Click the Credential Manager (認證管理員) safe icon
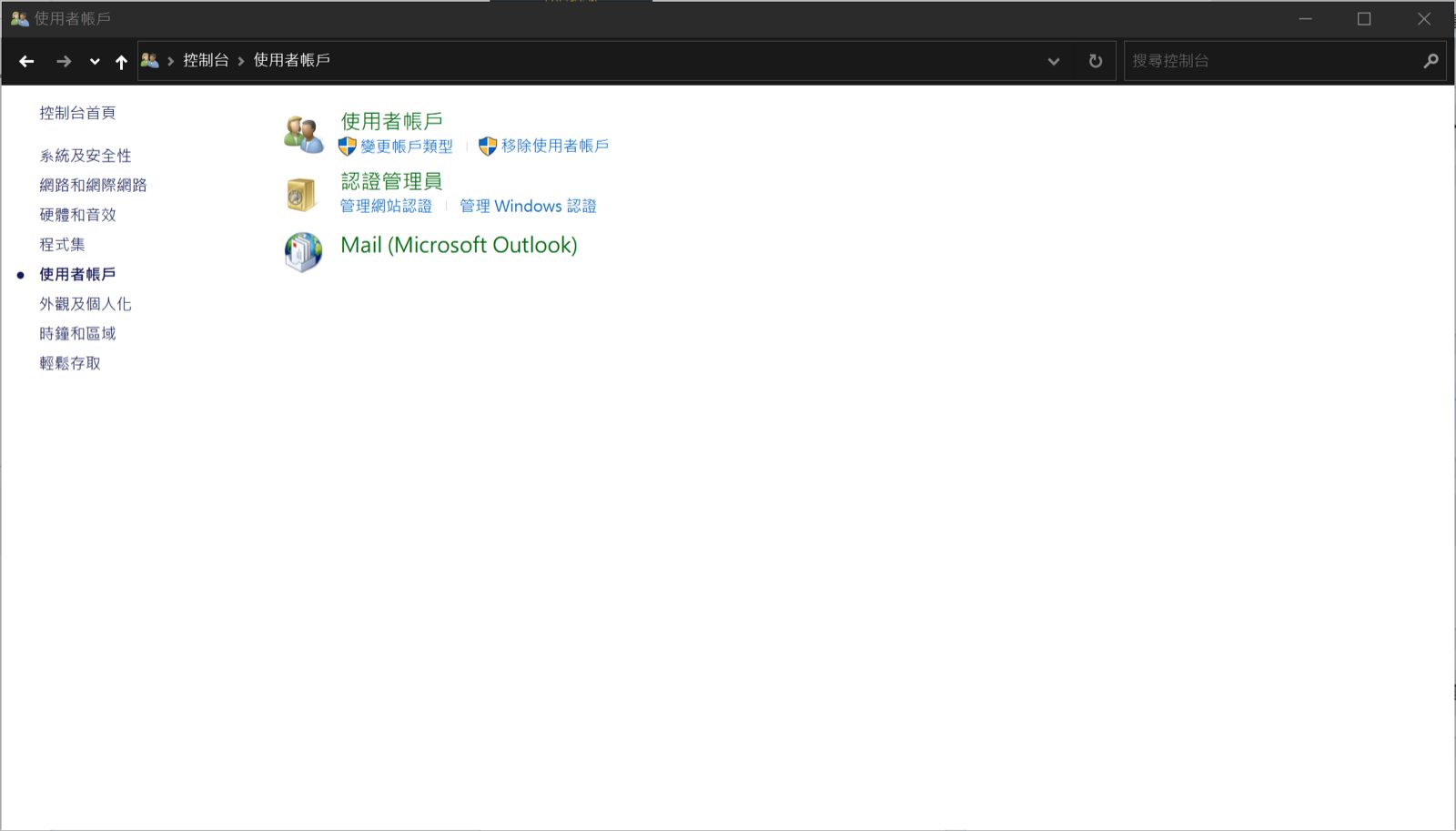This screenshot has width=1456, height=831. coord(301,194)
